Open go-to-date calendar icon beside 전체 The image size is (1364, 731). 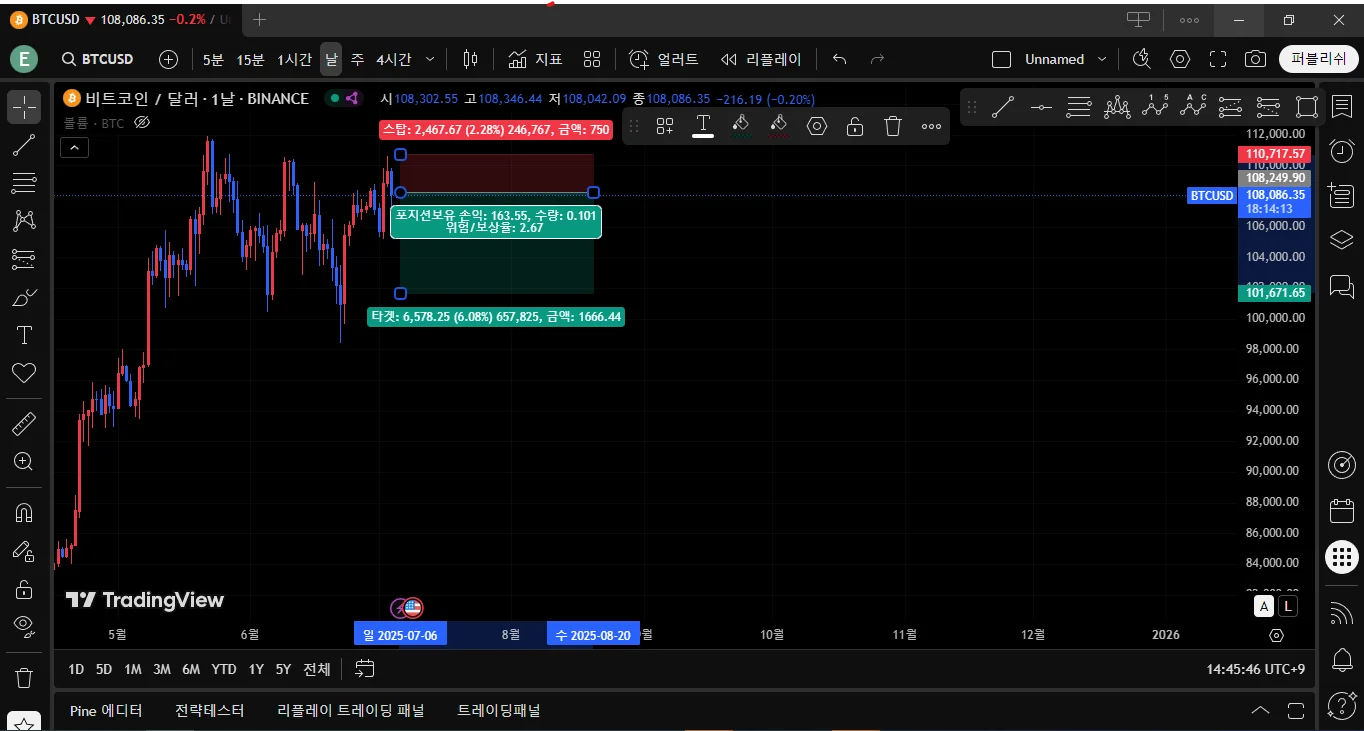pyautogui.click(x=365, y=669)
